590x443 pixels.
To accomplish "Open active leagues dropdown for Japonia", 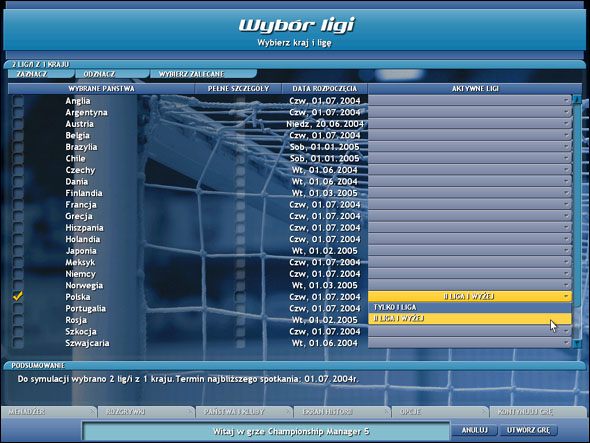I will click(x=470, y=250).
